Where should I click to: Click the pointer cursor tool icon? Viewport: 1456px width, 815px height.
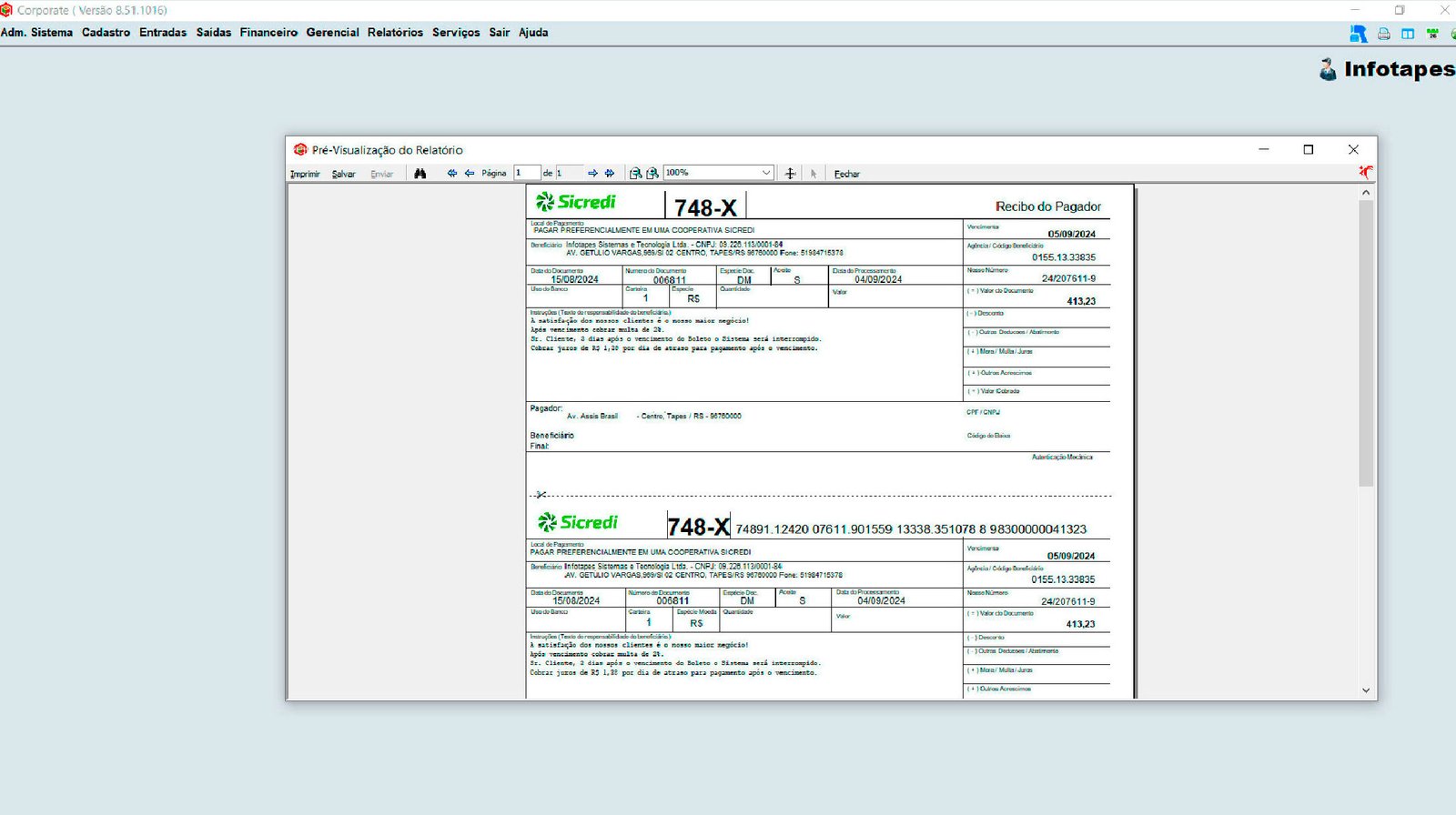pos(814,173)
